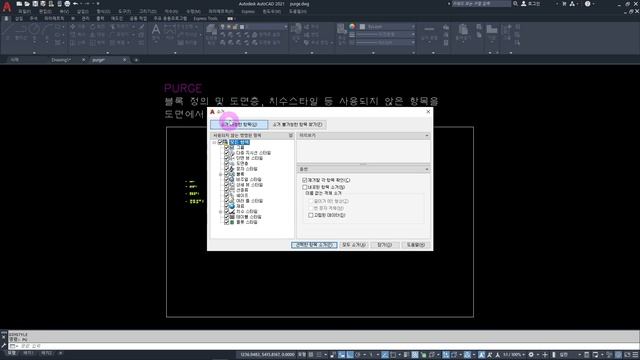Viewport: 640px width, 360px height.
Task: Collapse the 모든 항목 tree root
Action: [x=214, y=142]
